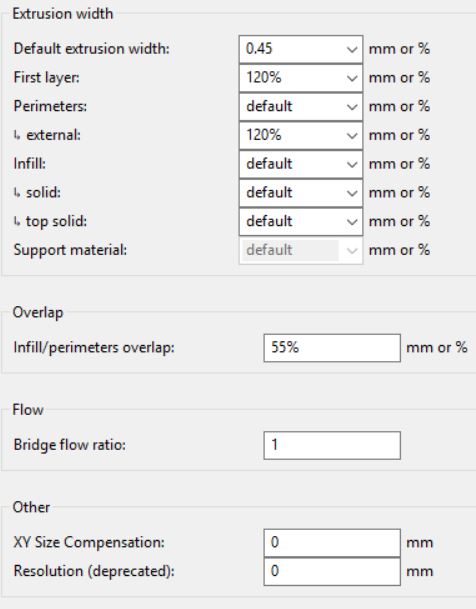This screenshot has height=609, width=476.
Task: Click the Perimeters default value field
Action: (x=291, y=107)
